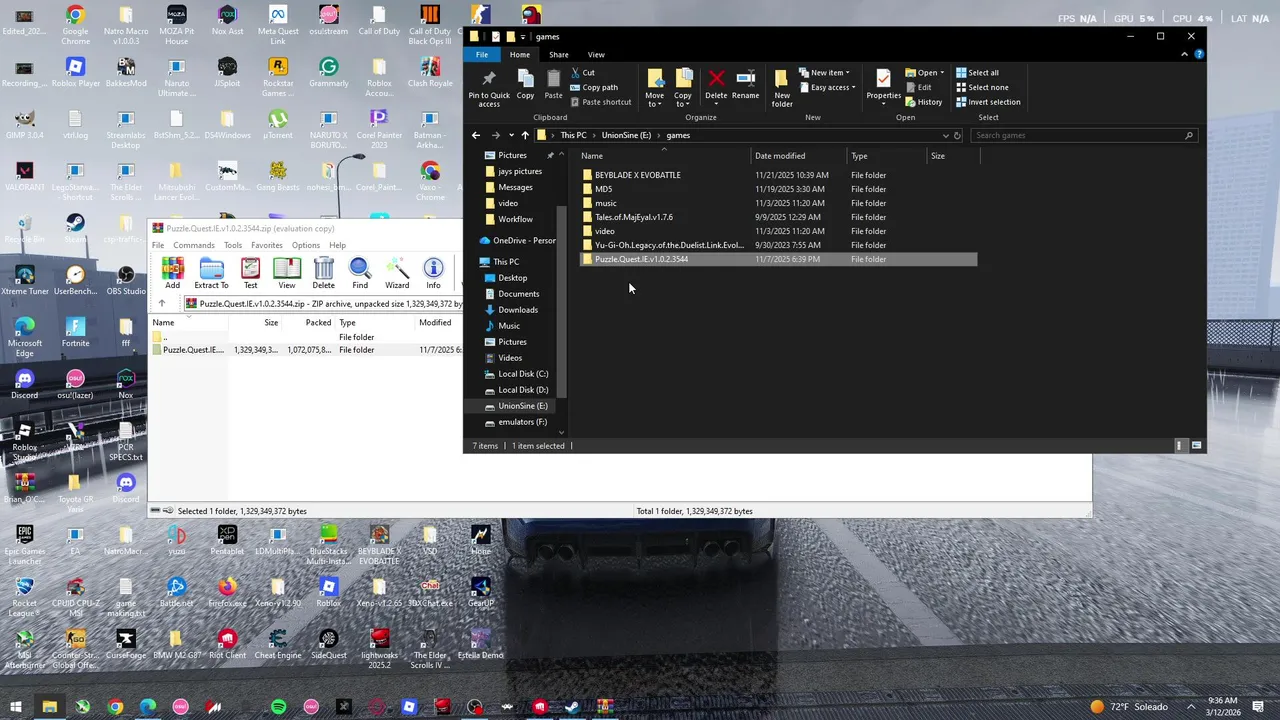Open the Info icon in WinRAR
This screenshot has height=720, width=1280.
pos(433,273)
